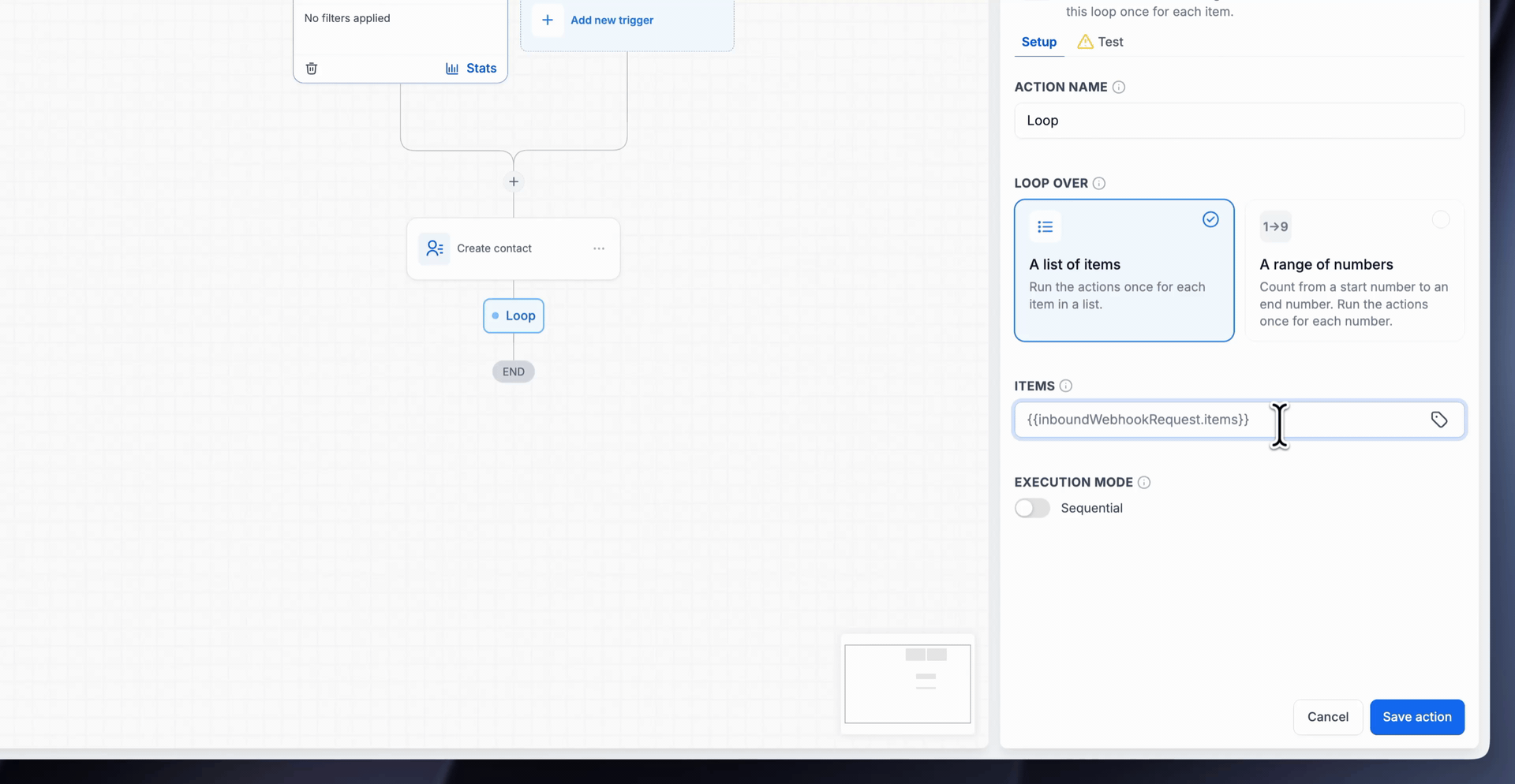Switch to the Test tab
Image resolution: width=1515 pixels, height=784 pixels.
click(x=1101, y=42)
